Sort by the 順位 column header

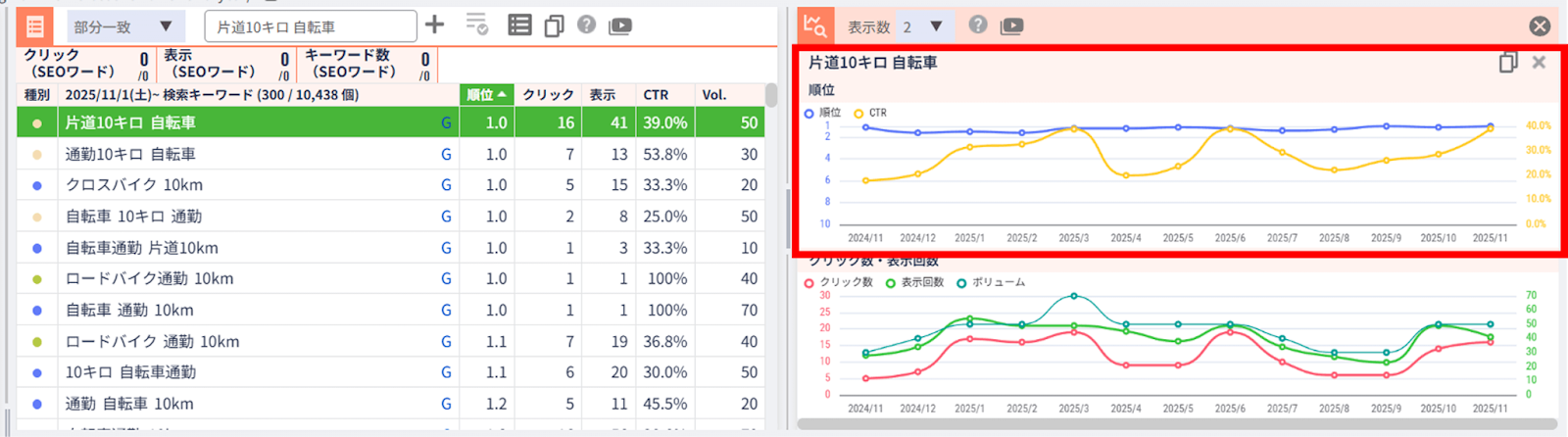[x=487, y=95]
